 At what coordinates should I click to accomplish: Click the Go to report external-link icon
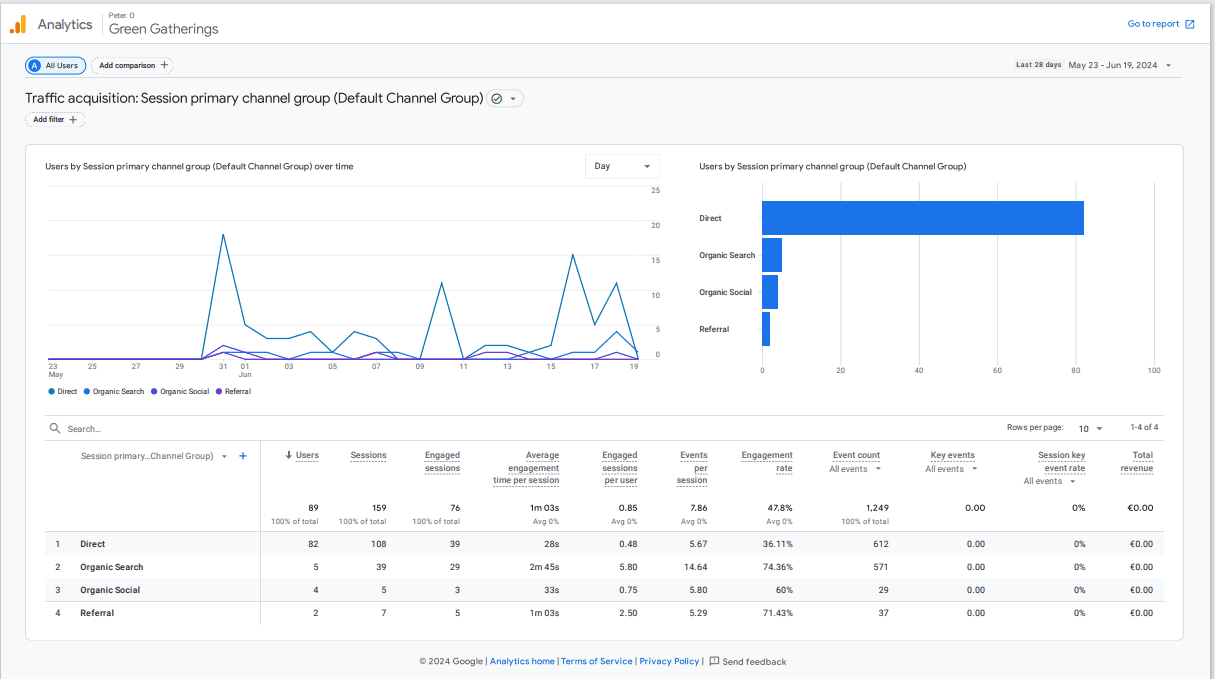[1189, 24]
